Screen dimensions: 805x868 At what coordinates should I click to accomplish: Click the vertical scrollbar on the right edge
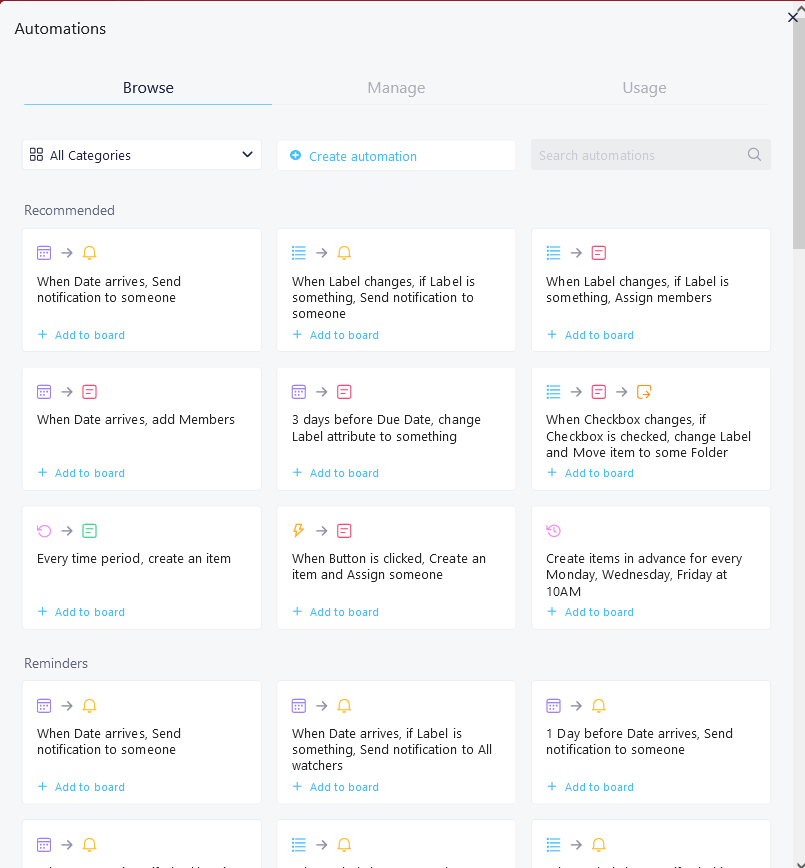(x=798, y=140)
